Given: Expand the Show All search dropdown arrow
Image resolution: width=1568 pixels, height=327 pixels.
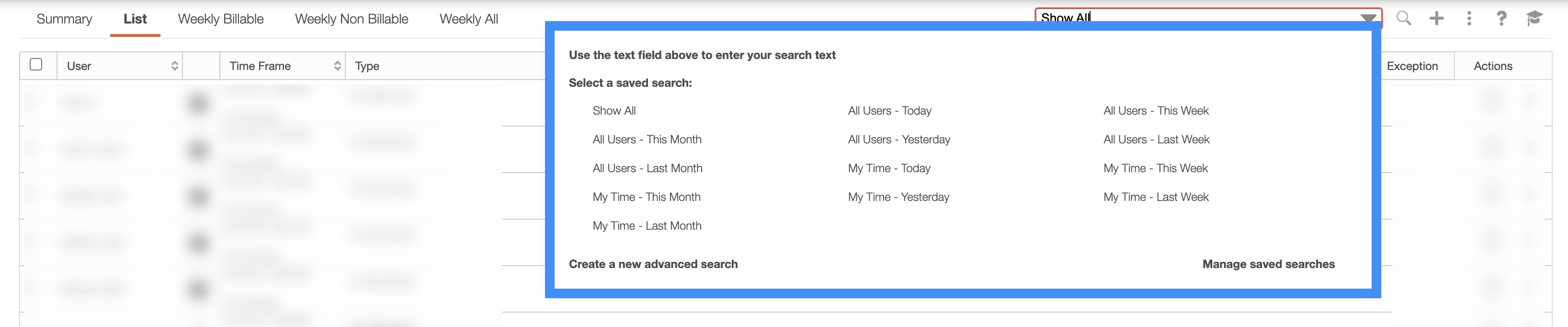Looking at the screenshot, I should tap(1368, 17).
